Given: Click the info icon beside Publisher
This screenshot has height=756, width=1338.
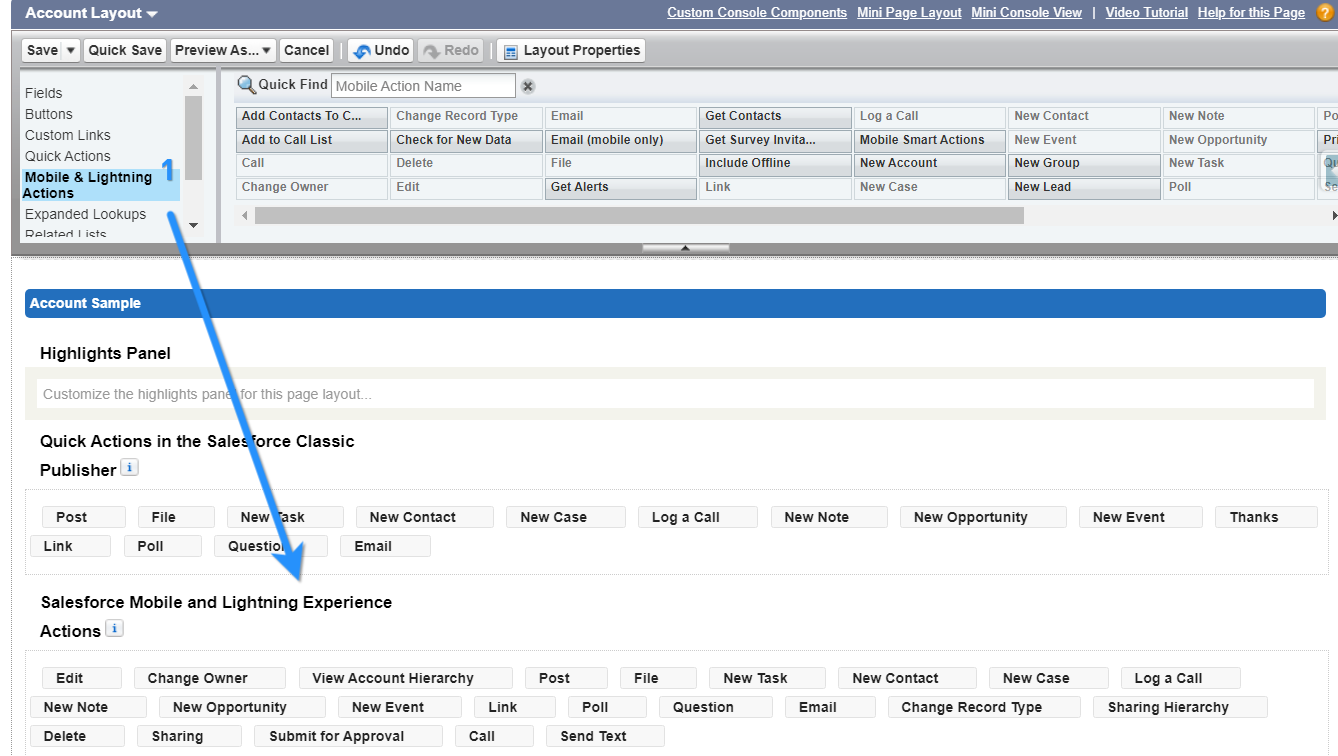Looking at the screenshot, I should tap(130, 467).
